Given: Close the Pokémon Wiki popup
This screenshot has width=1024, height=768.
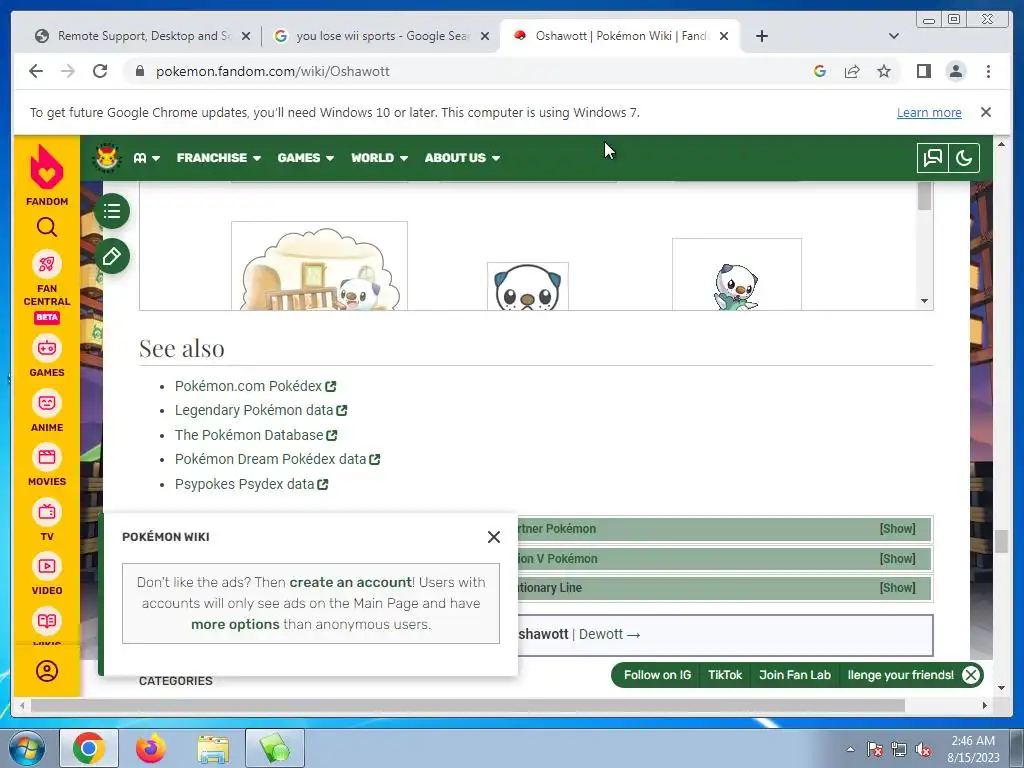Looking at the screenshot, I should (494, 537).
